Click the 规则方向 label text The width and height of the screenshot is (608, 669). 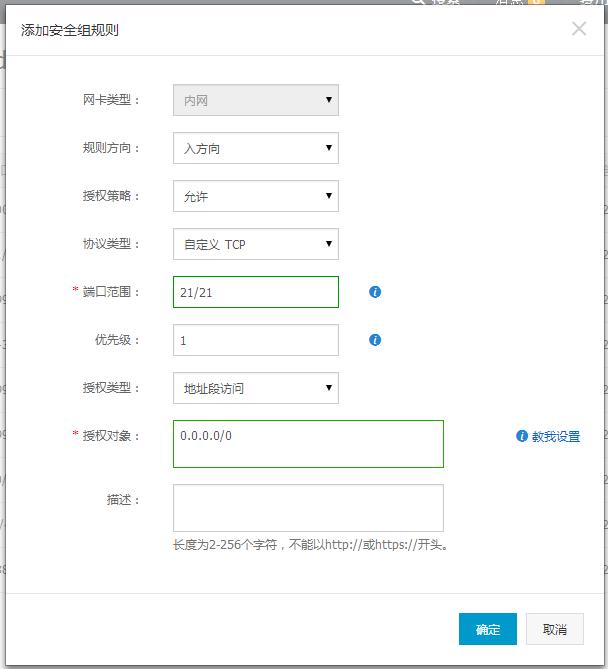(x=111, y=148)
